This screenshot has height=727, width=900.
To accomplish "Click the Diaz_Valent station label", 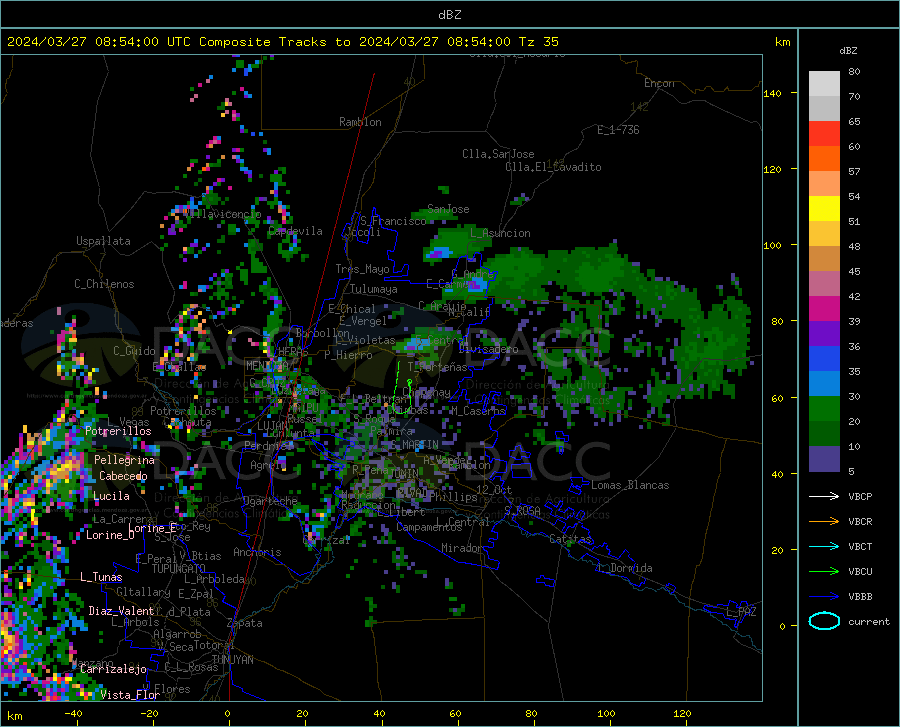I will (x=121, y=611).
